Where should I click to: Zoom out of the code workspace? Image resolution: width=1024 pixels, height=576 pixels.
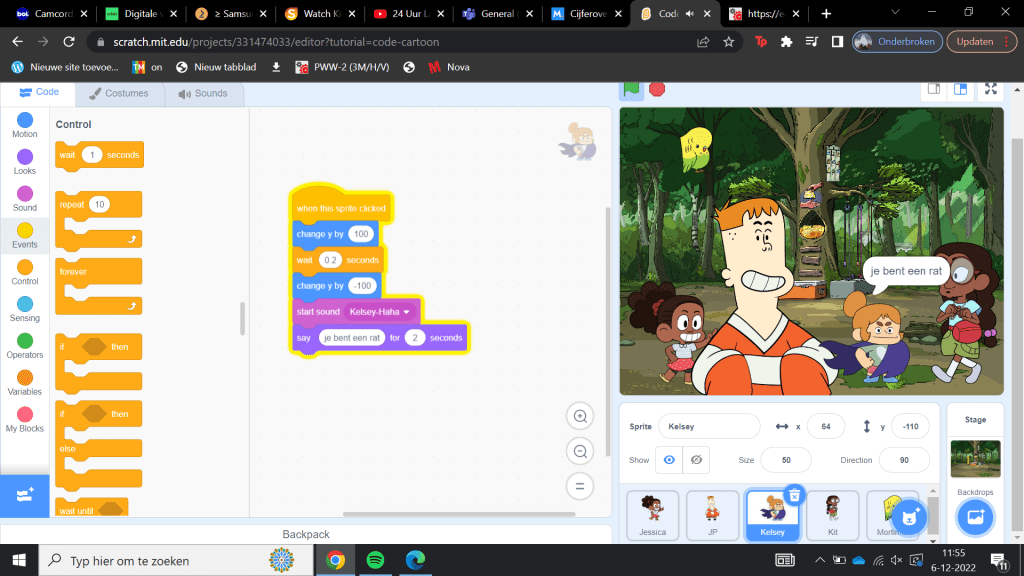[579, 452]
